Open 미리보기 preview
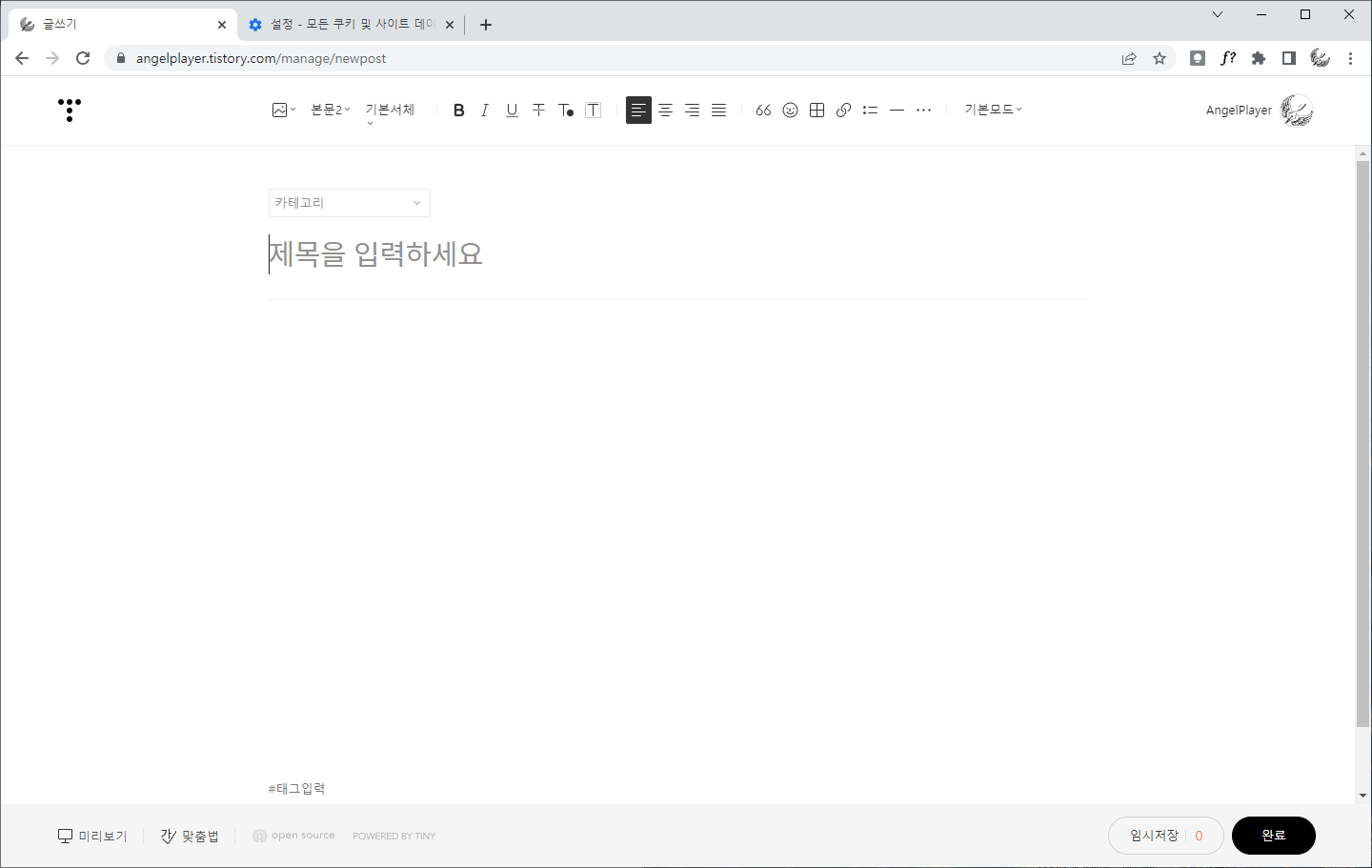The image size is (1372, 868). coord(92,836)
